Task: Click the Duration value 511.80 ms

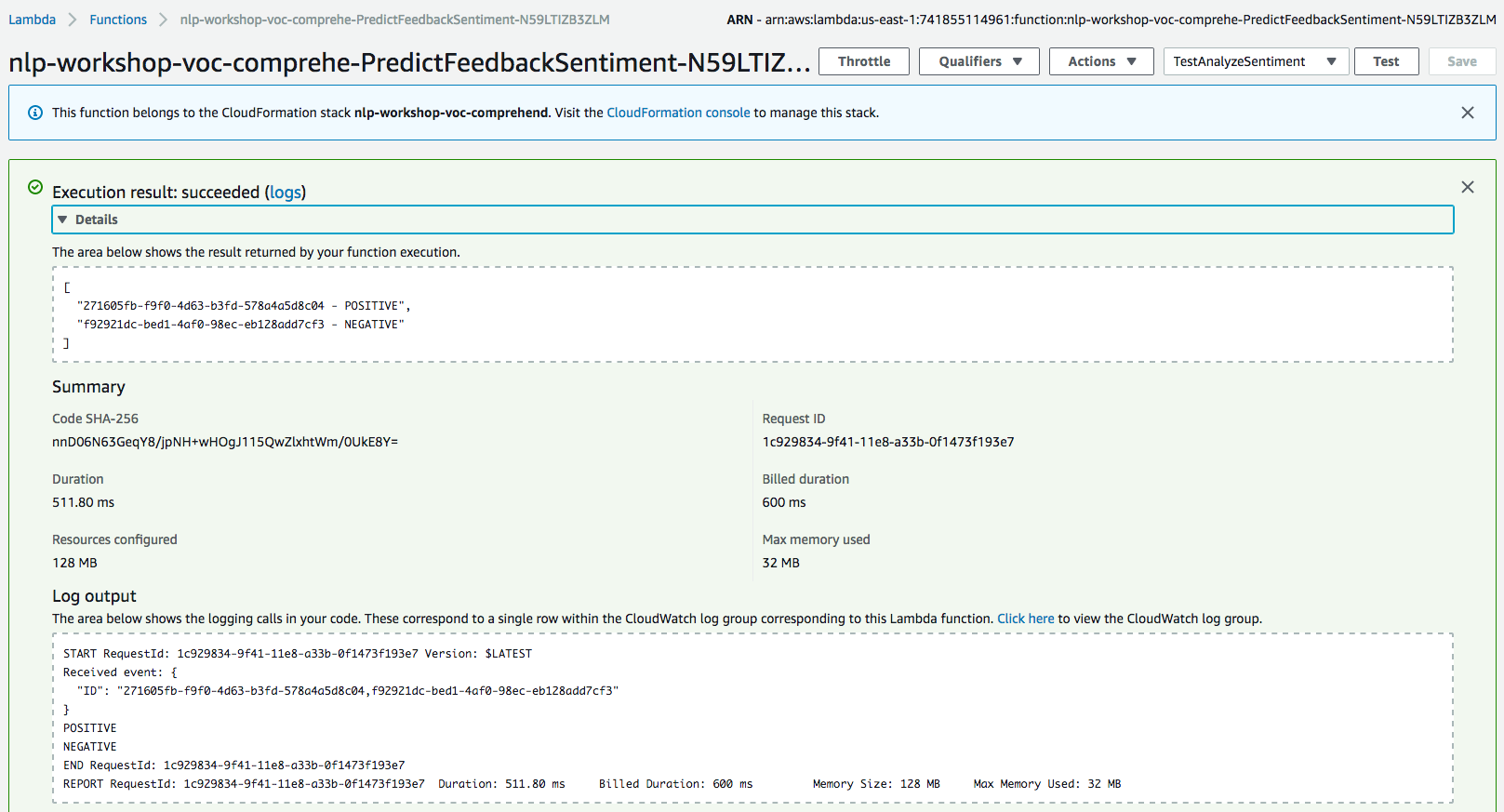Action: click(x=84, y=502)
